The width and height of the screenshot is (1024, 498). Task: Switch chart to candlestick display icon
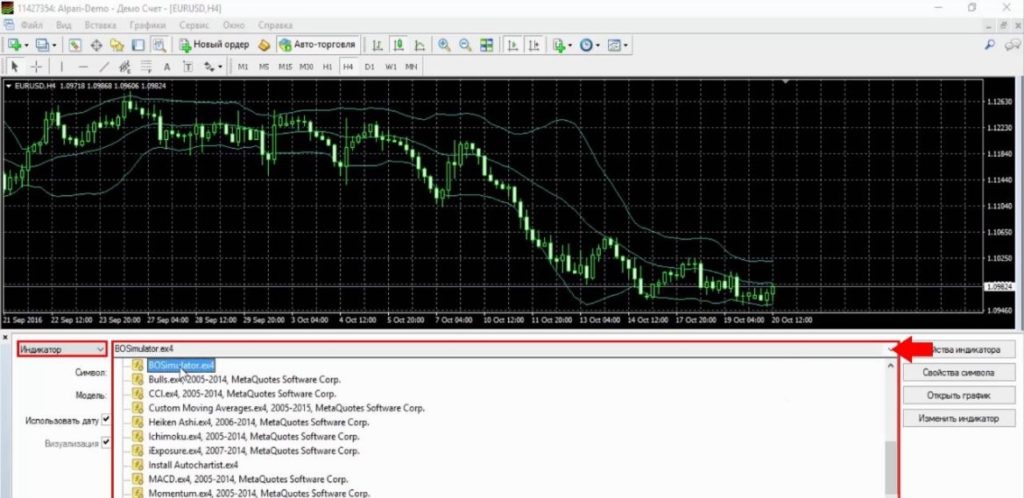(399, 45)
